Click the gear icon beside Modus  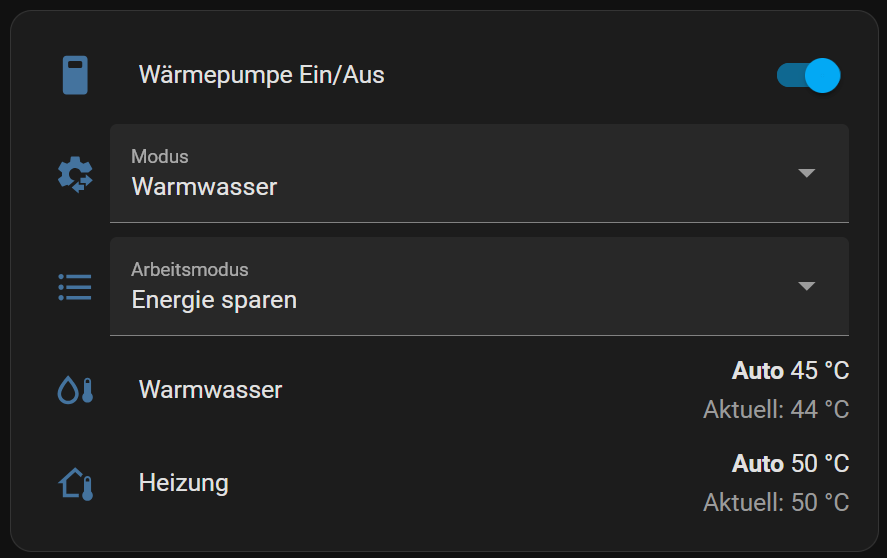coord(75,174)
